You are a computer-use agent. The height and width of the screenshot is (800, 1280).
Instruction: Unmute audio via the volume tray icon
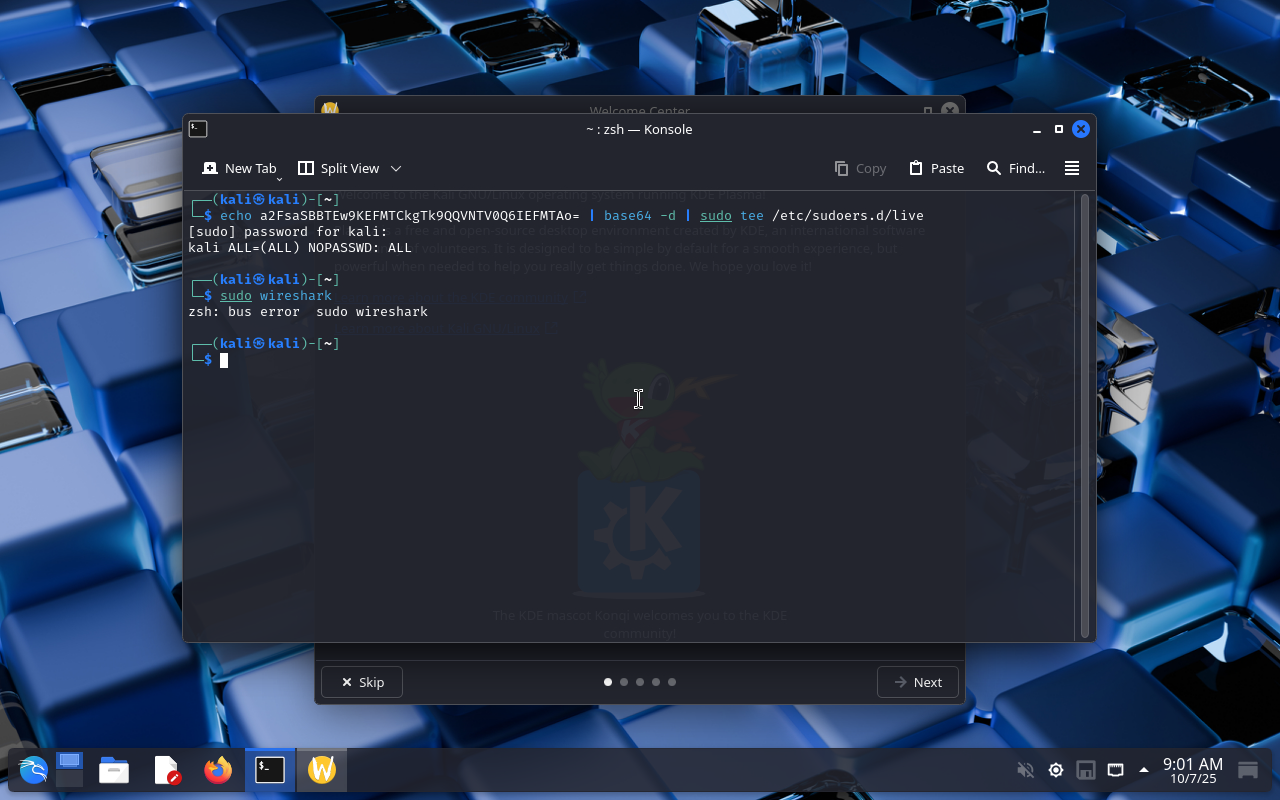tap(1025, 770)
